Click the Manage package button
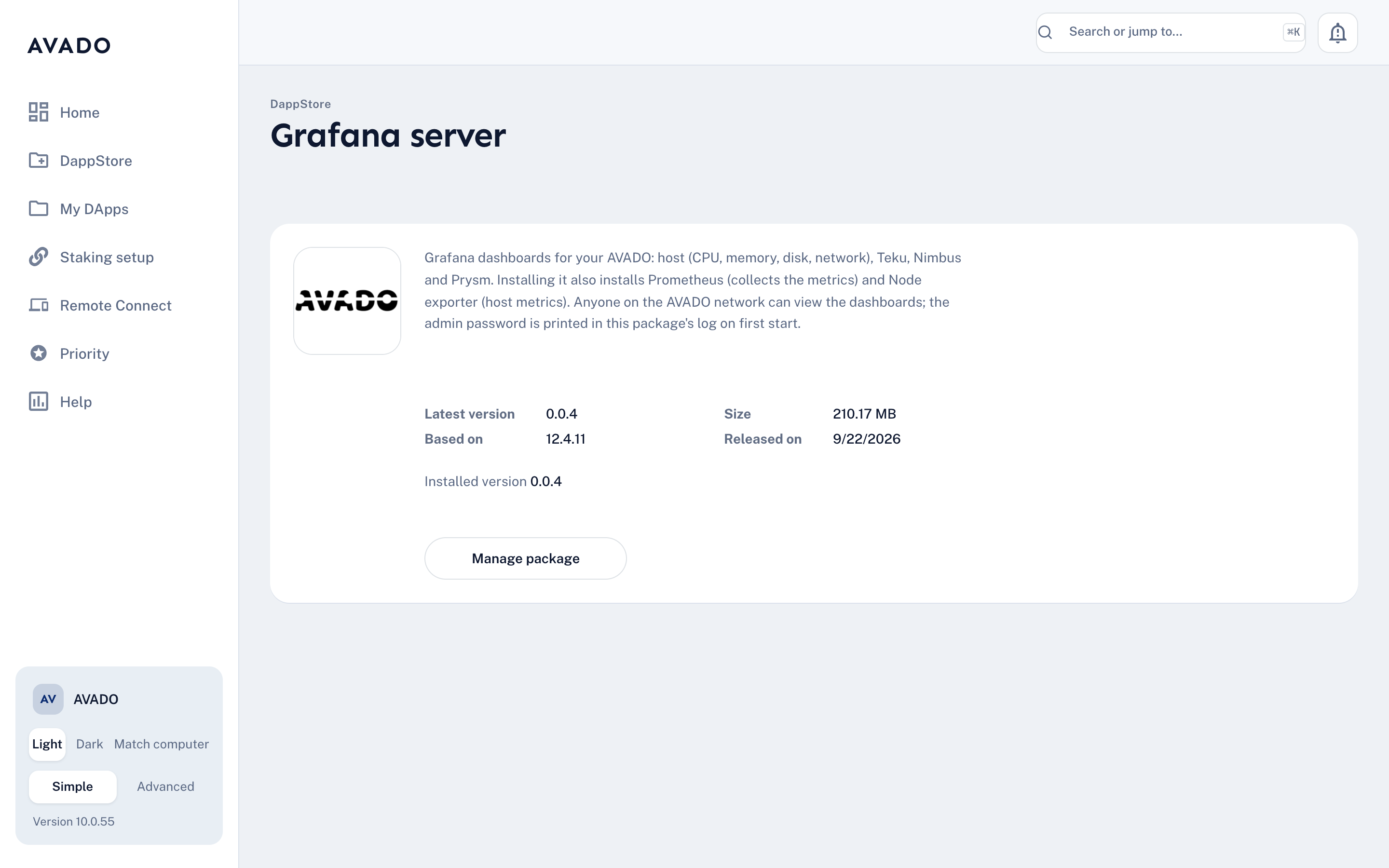The width and height of the screenshot is (1389, 868). (525, 558)
